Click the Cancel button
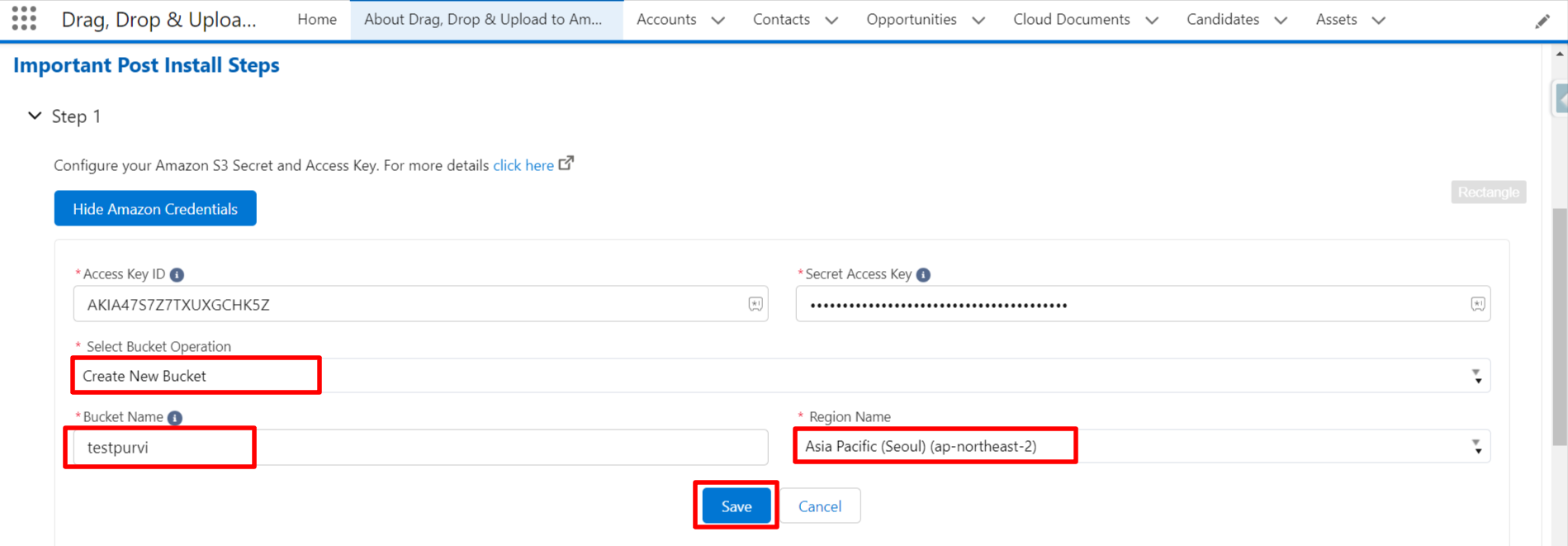This screenshot has width=1568, height=546. click(x=820, y=506)
